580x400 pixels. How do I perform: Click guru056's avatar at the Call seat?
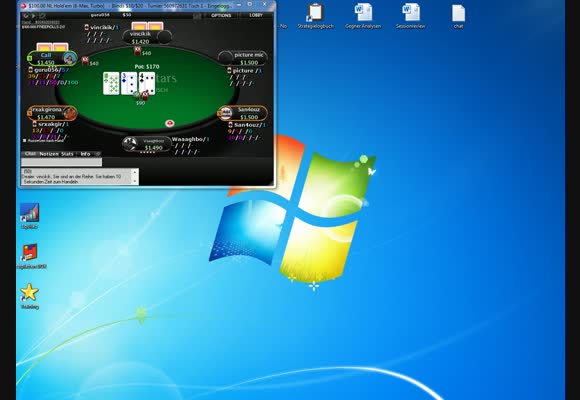tap(69, 58)
